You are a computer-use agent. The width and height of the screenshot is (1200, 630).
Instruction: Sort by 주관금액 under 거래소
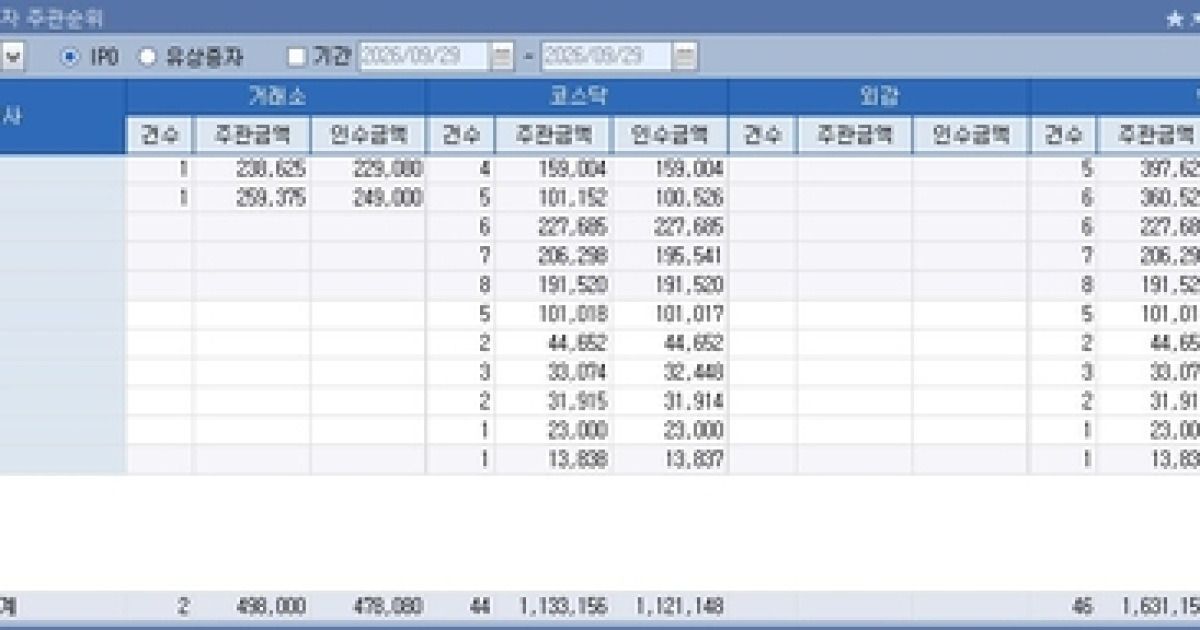(x=251, y=134)
